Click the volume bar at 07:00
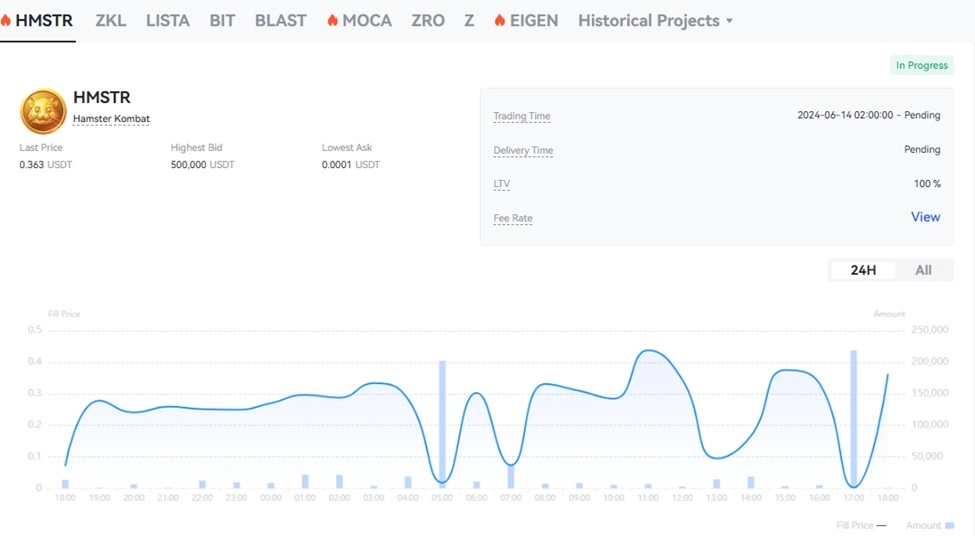975x536 pixels. tap(511, 476)
